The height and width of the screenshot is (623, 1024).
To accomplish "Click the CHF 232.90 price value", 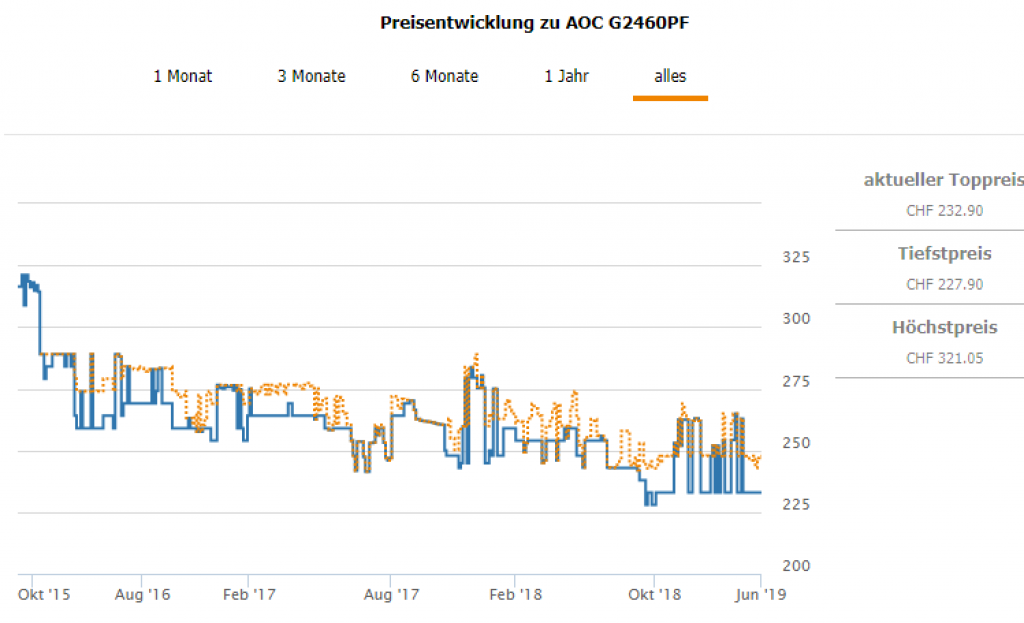I will click(944, 211).
